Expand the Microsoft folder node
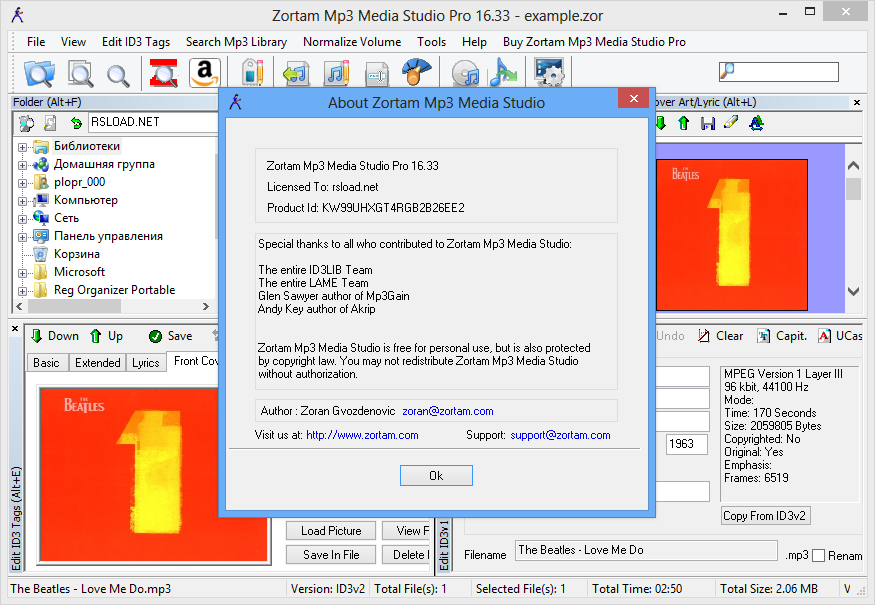Viewport: 875px width, 605px height. (22, 273)
